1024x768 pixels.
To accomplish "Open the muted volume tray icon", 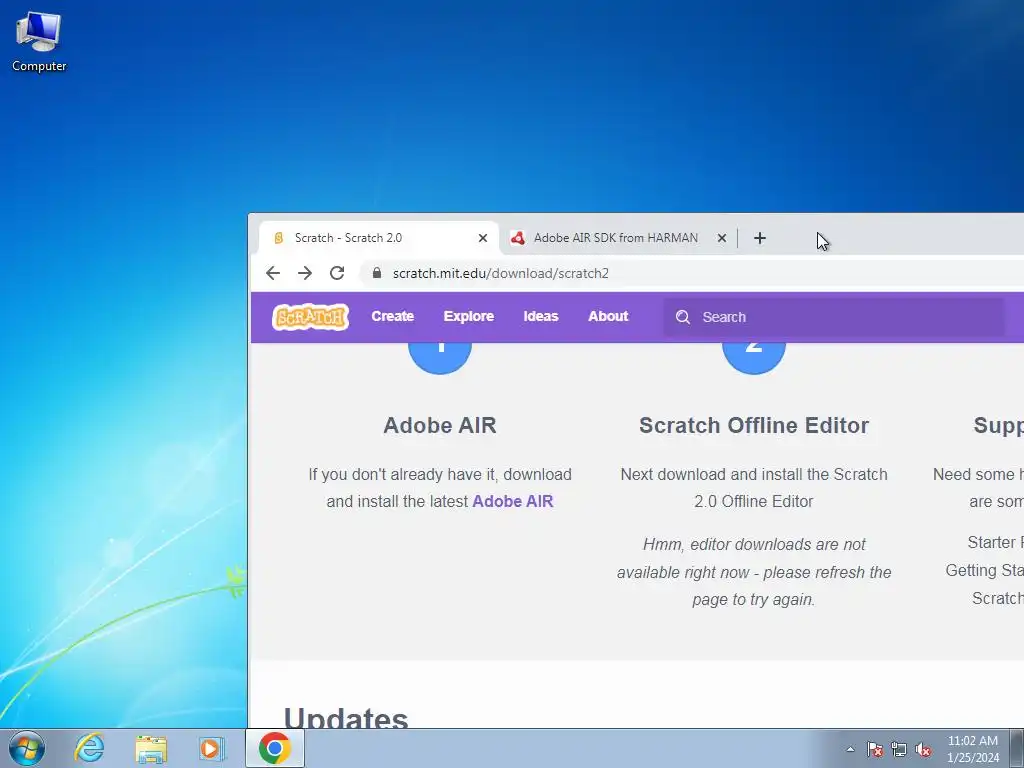I will point(923,749).
